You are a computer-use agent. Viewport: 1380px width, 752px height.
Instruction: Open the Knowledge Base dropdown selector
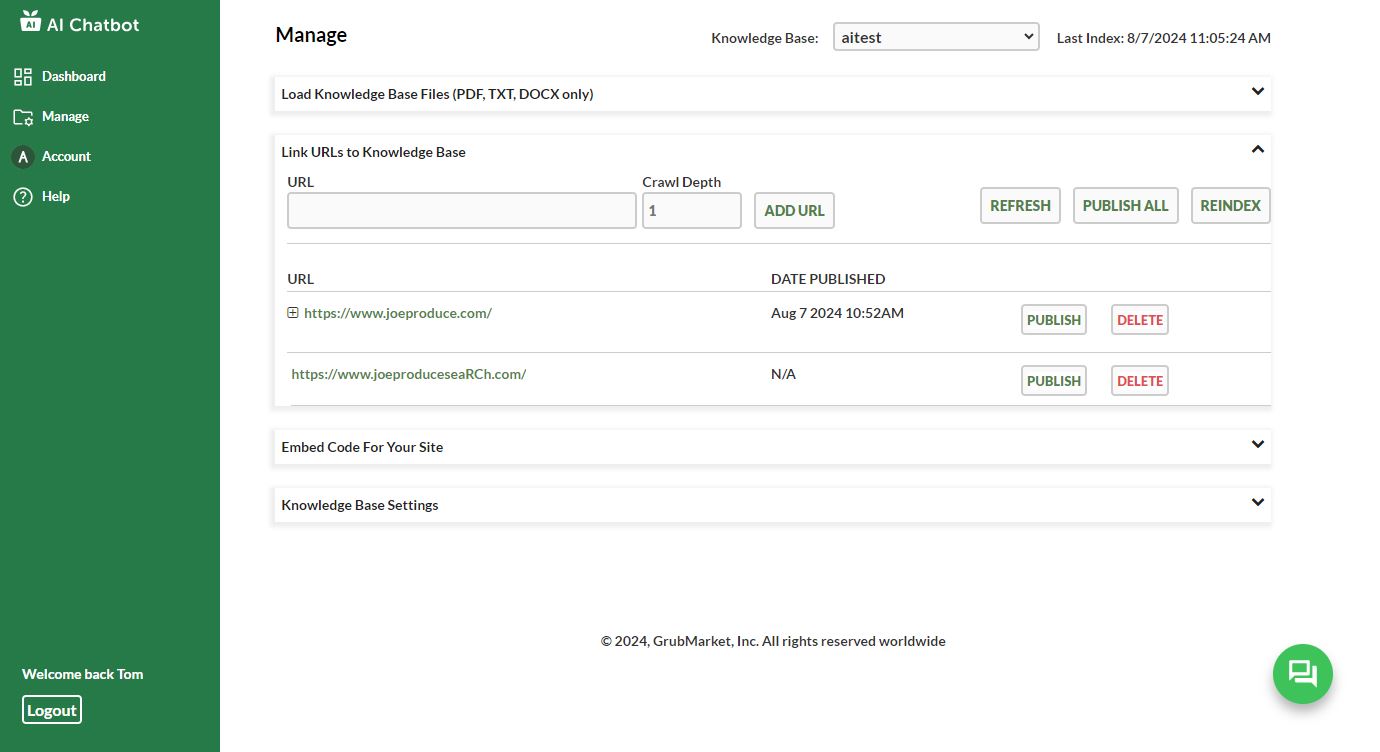[936, 37]
